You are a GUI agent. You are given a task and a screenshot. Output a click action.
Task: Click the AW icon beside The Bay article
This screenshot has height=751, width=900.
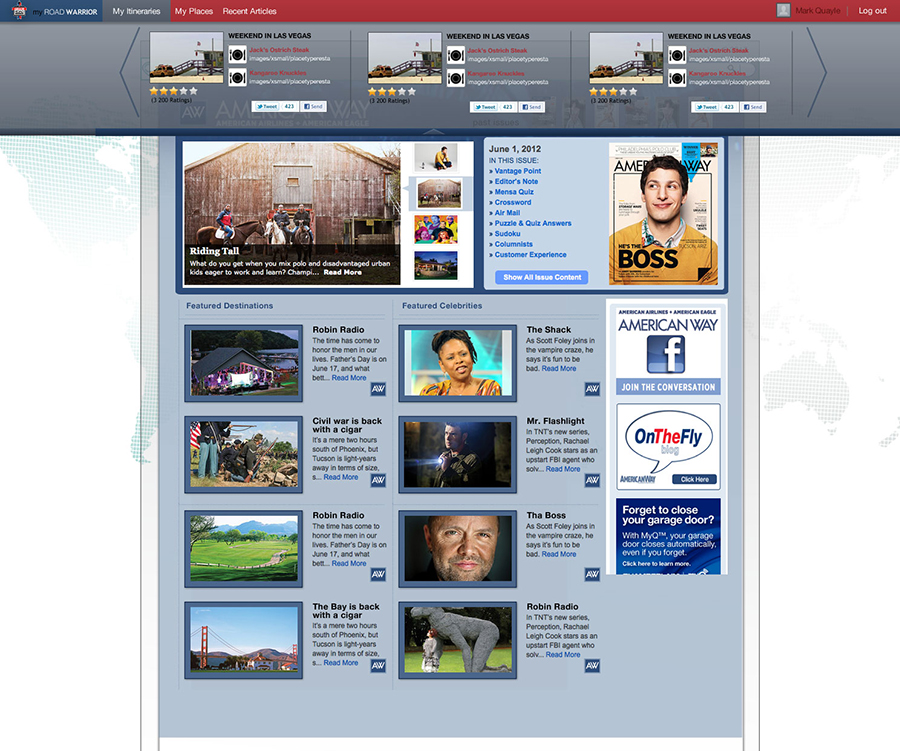pyautogui.click(x=378, y=666)
